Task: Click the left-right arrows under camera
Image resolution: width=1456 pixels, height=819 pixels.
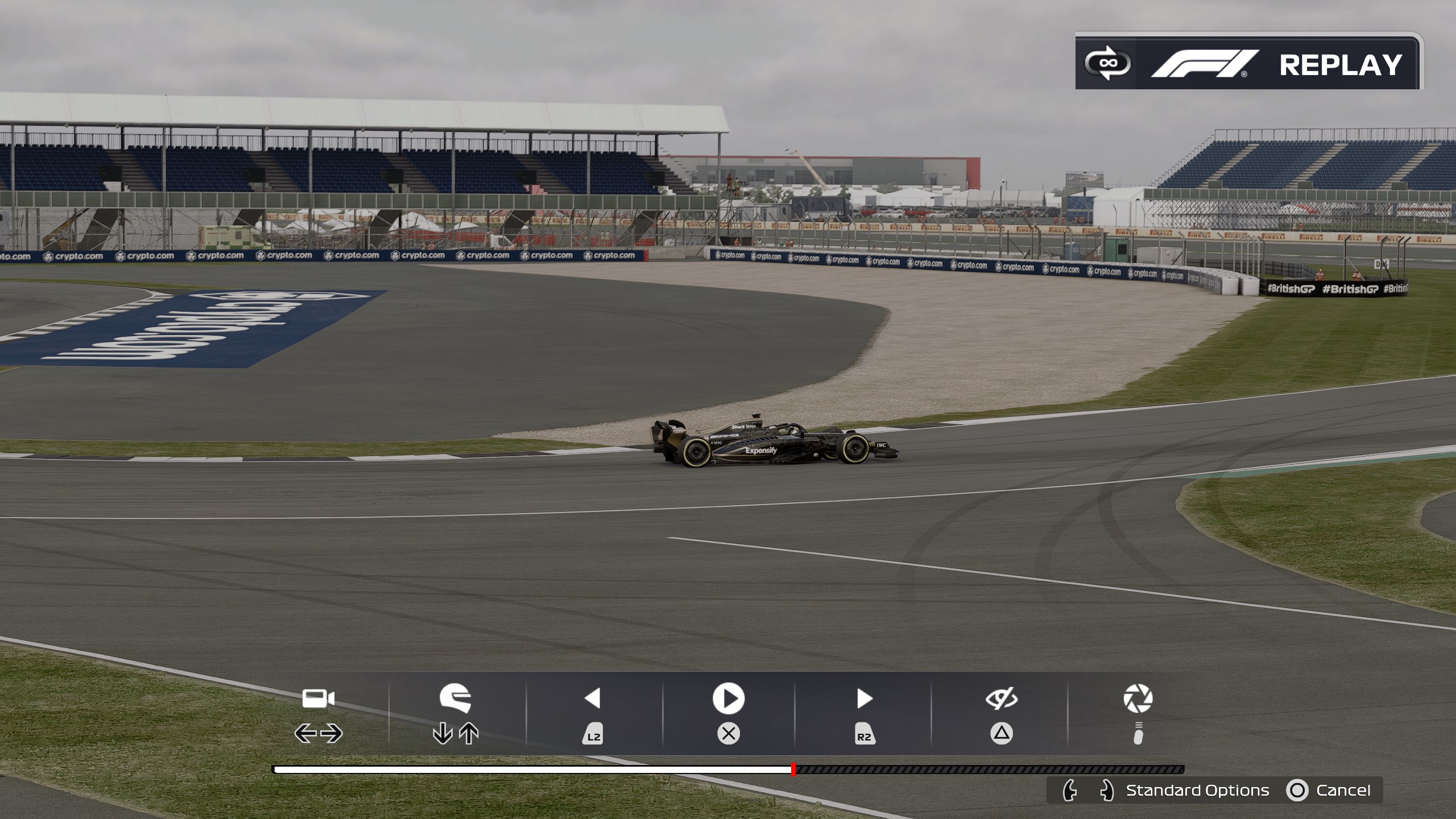Action: click(318, 734)
